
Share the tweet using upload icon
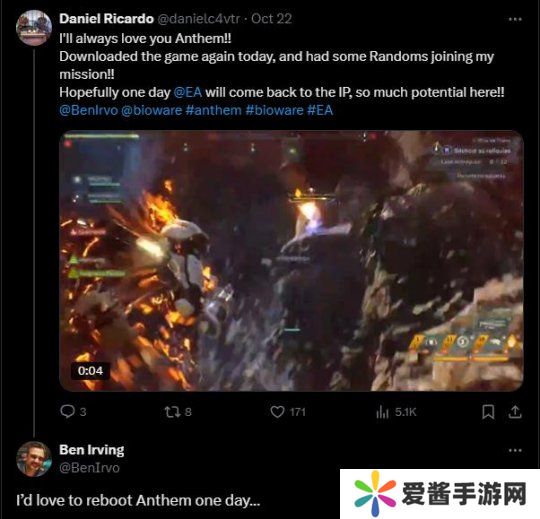[x=515, y=412]
